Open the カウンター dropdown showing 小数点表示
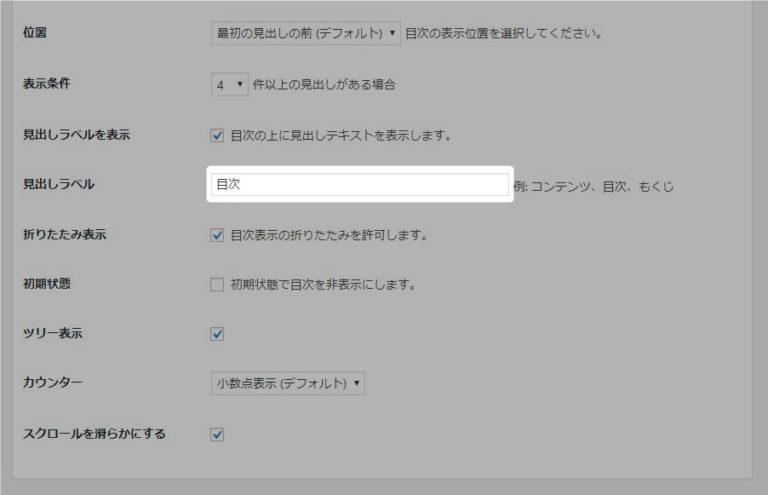Screen dimensions: 768x495 pyautogui.click(x=288, y=383)
